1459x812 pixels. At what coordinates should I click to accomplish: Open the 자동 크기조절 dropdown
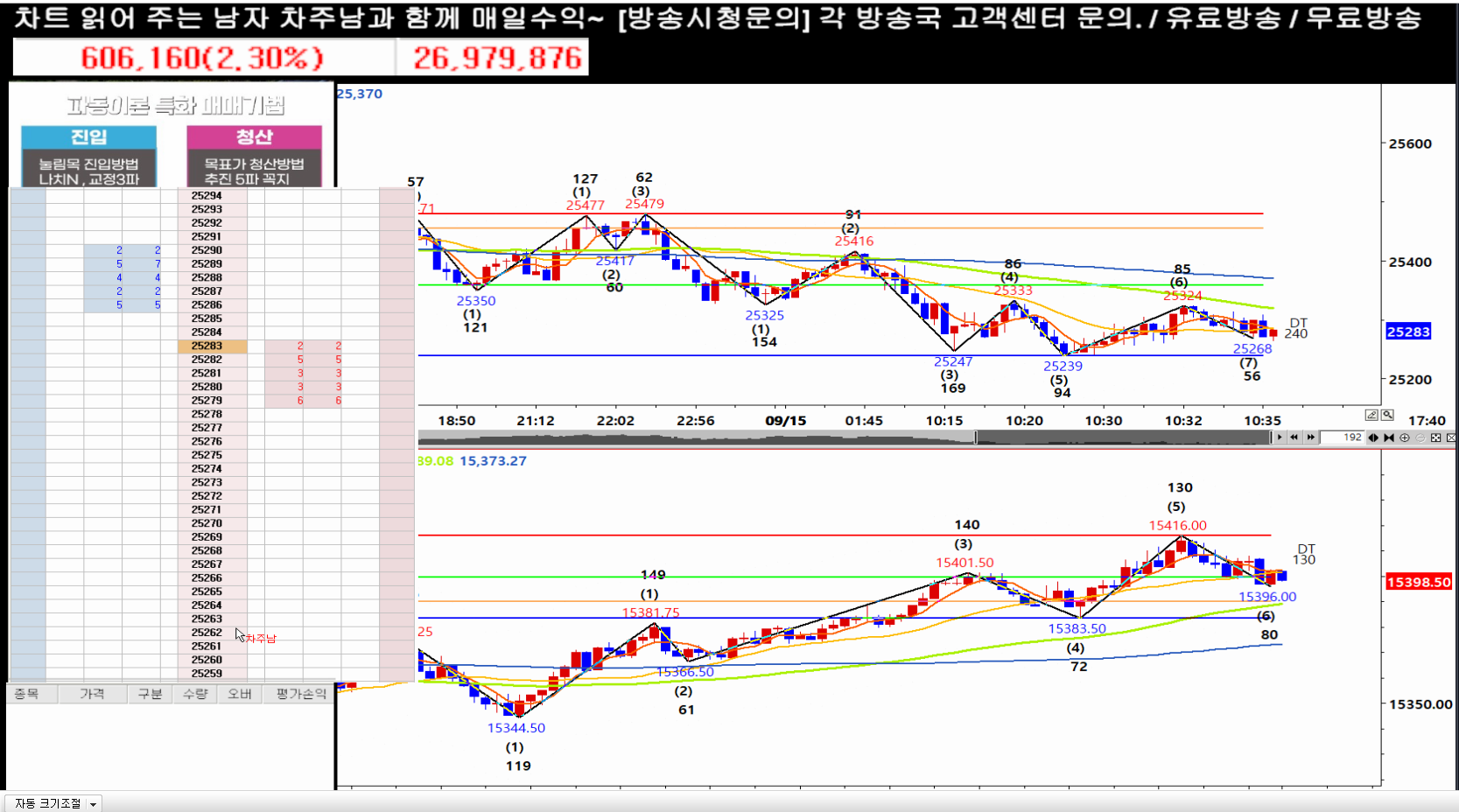(93, 804)
